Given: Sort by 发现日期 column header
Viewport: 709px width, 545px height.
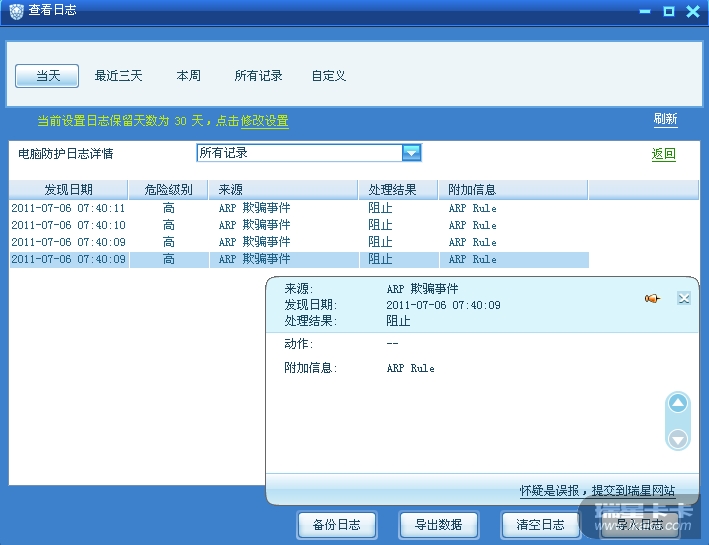Looking at the screenshot, I should tap(69, 190).
